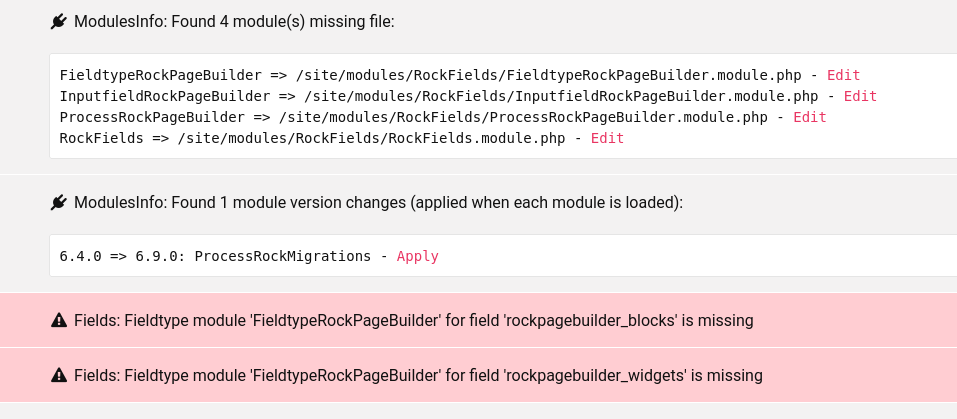Viewport: 957px width, 419px height.
Task: Select the 'Found 4 module(s) missing file' heading
Action: (234, 22)
